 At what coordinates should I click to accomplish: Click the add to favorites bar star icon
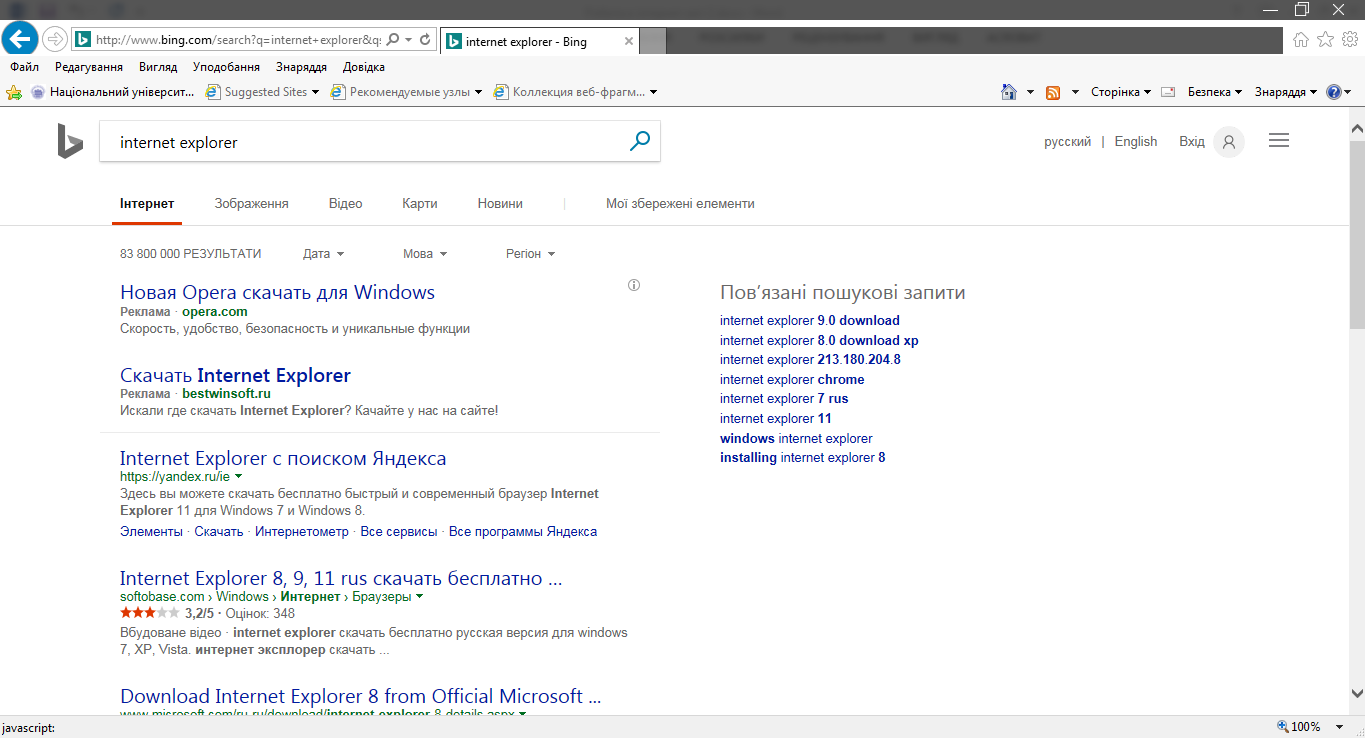point(14,92)
